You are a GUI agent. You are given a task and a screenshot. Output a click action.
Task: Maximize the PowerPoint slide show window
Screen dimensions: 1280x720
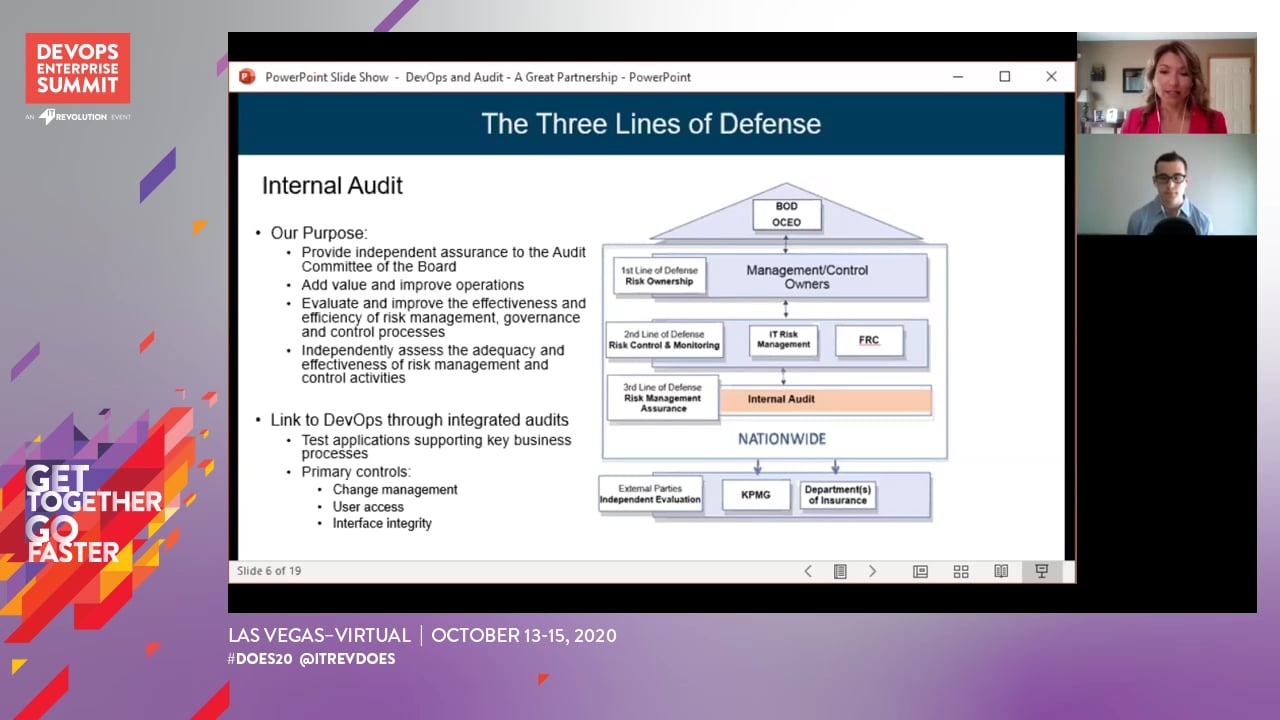(1005, 77)
